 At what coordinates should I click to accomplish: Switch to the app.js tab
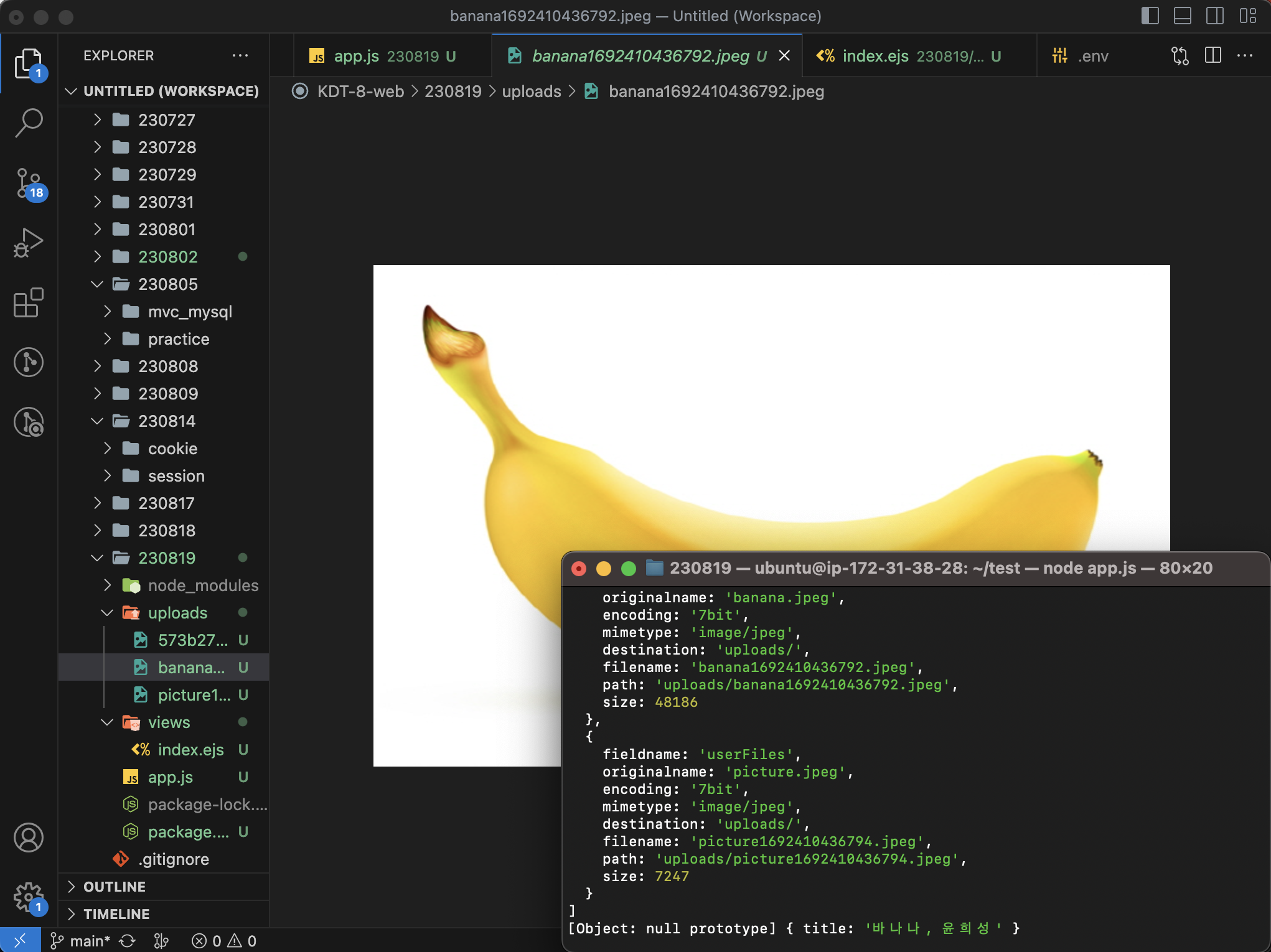coord(392,56)
